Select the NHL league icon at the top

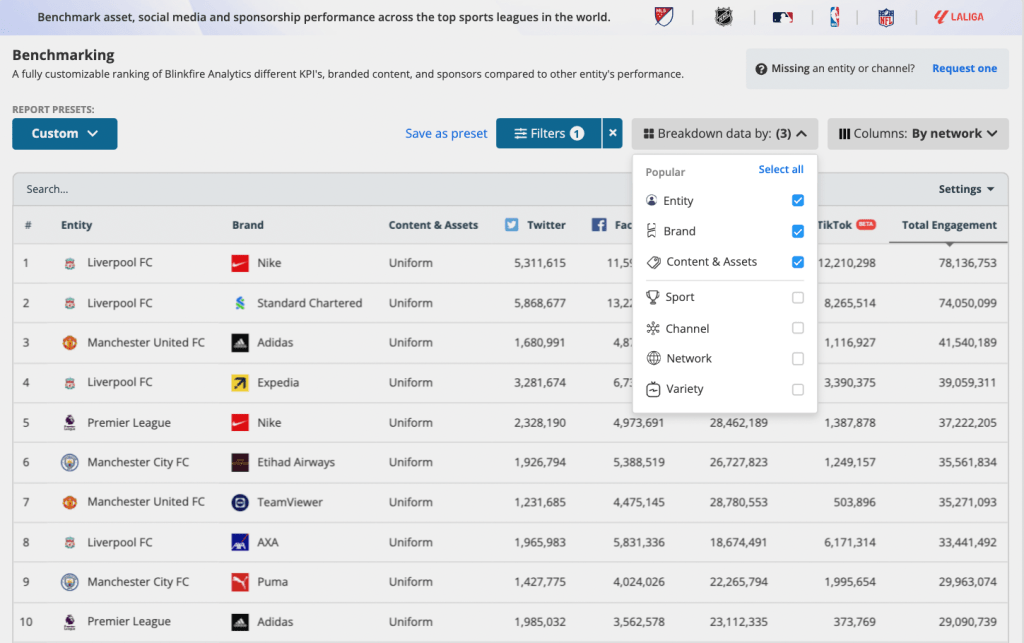click(724, 17)
